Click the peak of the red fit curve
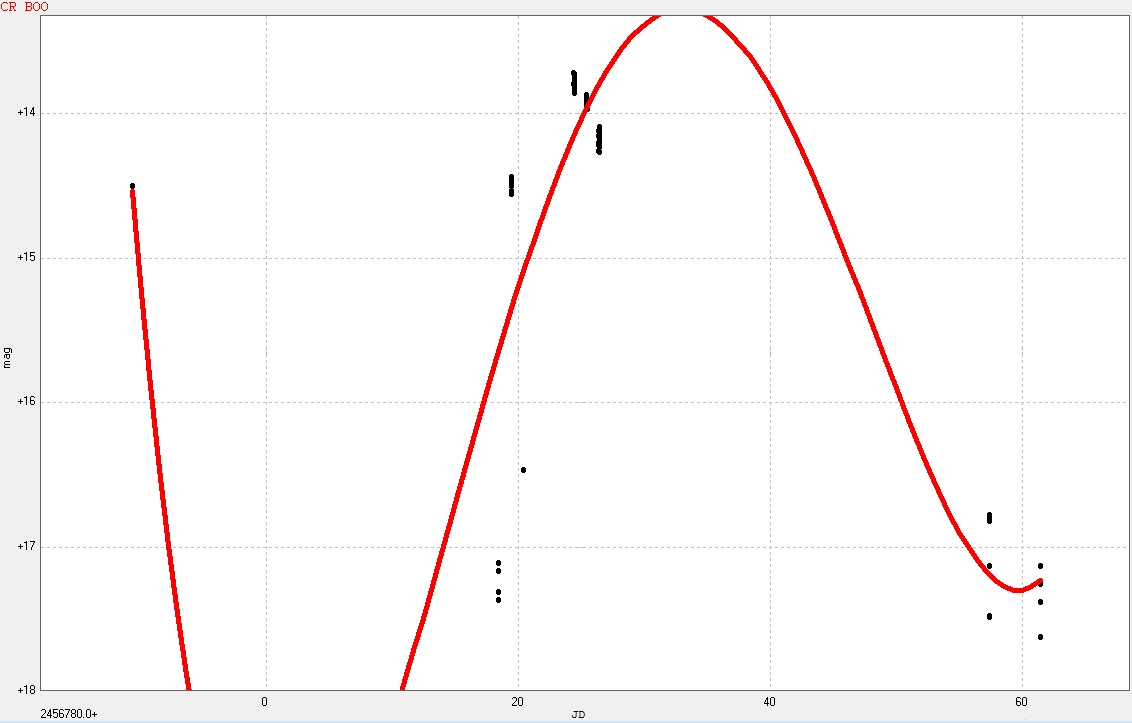Image resolution: width=1132 pixels, height=723 pixels. click(681, 15)
